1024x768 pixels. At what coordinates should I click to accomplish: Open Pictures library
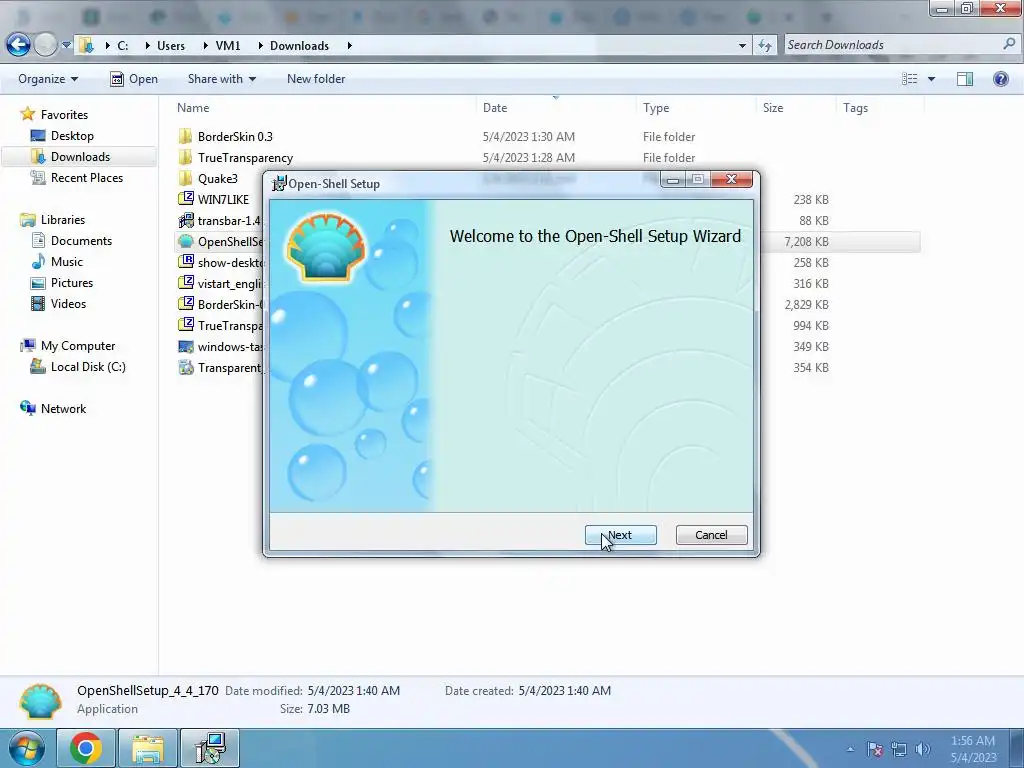pyautogui.click(x=72, y=283)
